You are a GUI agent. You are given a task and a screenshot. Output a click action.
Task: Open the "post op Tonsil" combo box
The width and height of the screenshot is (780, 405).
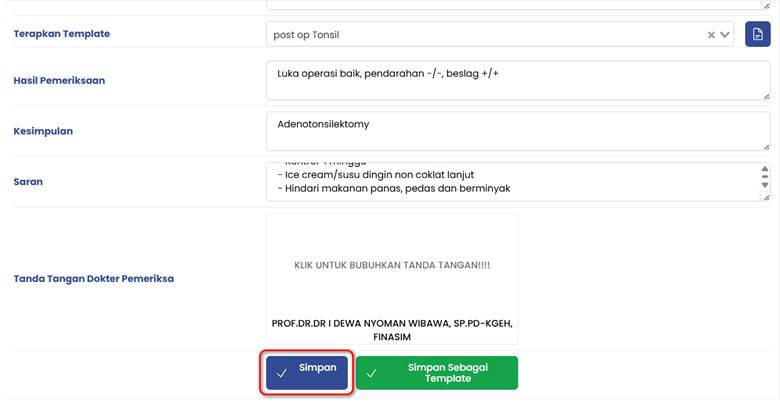(480, 35)
